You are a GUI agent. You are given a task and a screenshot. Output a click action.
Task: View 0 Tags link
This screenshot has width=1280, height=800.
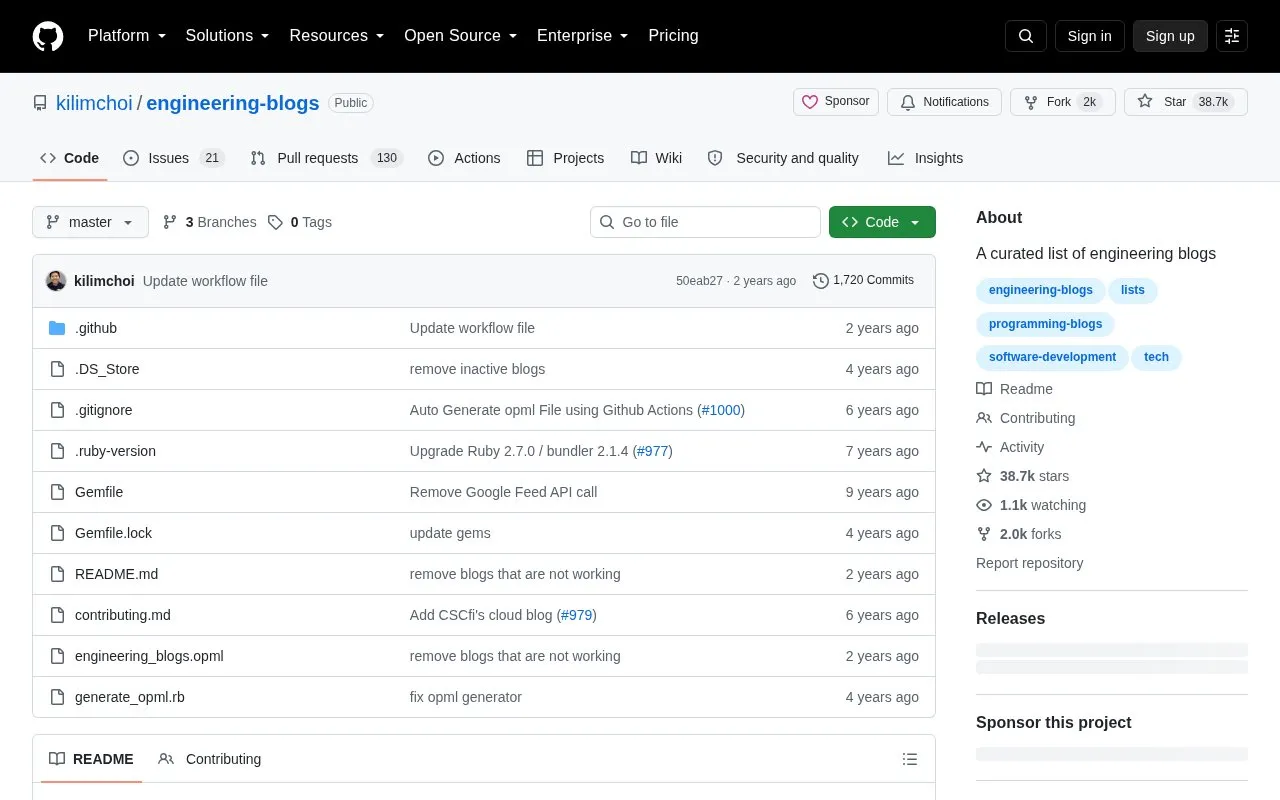[x=300, y=222]
